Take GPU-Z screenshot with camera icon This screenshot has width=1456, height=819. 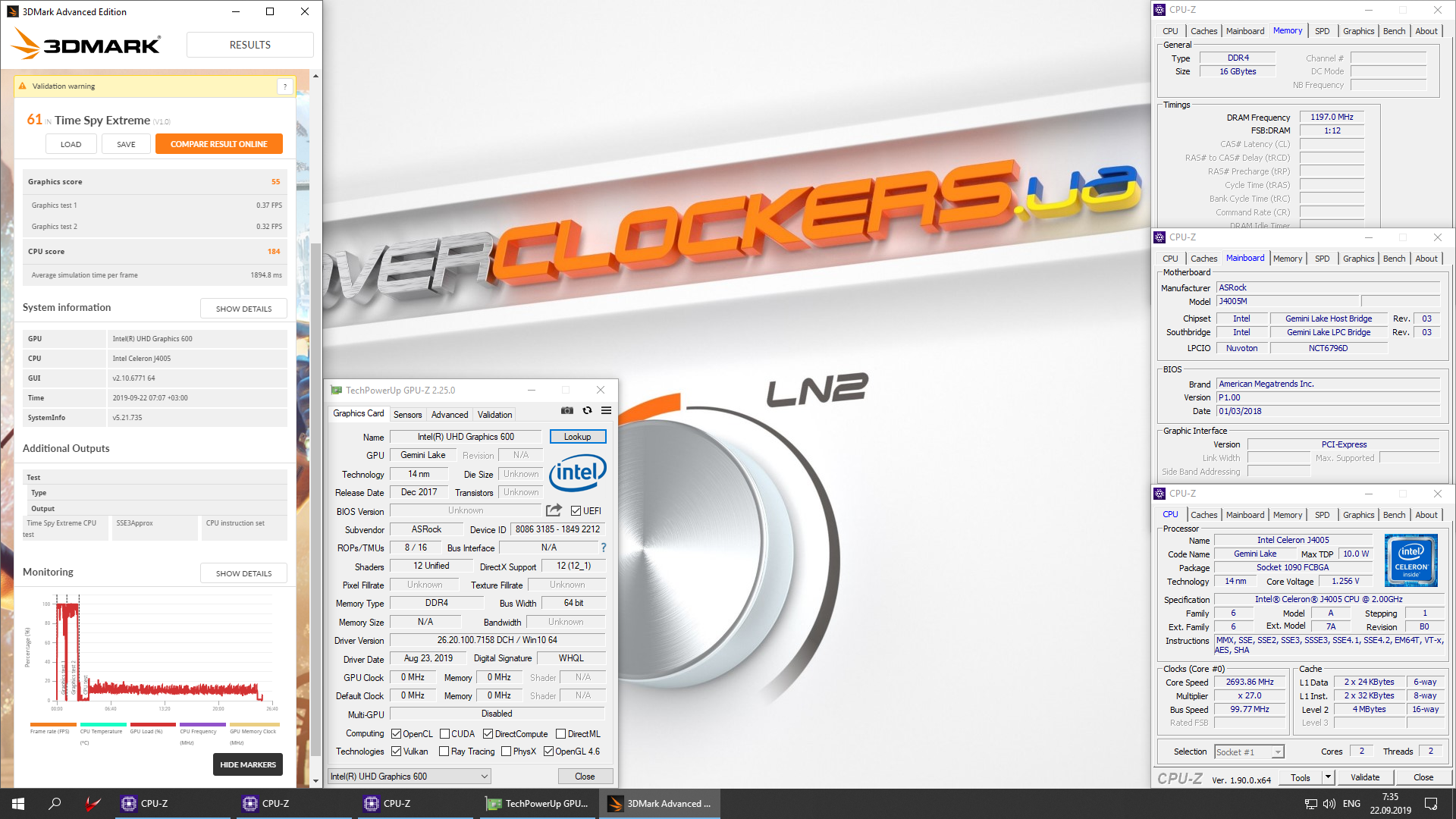(x=566, y=410)
